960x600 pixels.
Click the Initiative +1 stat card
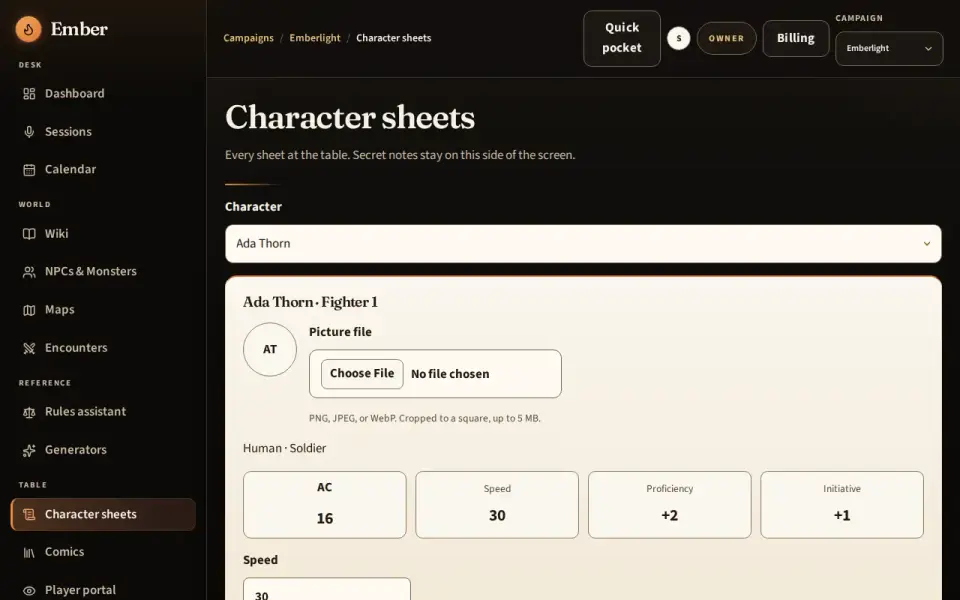842,505
